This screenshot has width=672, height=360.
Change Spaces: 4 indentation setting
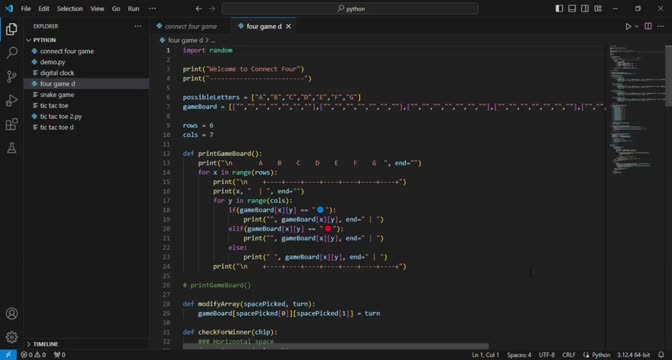[x=519, y=355]
